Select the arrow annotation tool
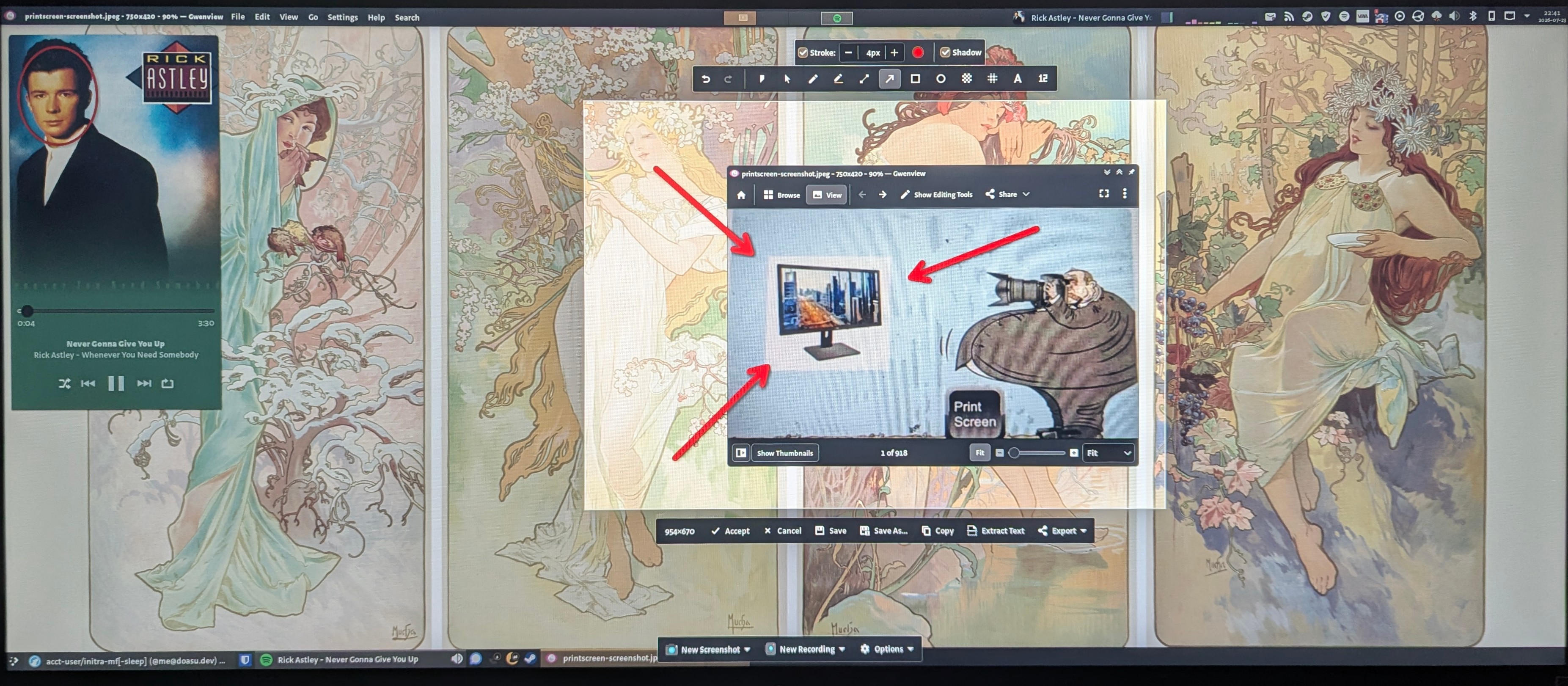Screen dimensions: 1568x686 (x=889, y=79)
